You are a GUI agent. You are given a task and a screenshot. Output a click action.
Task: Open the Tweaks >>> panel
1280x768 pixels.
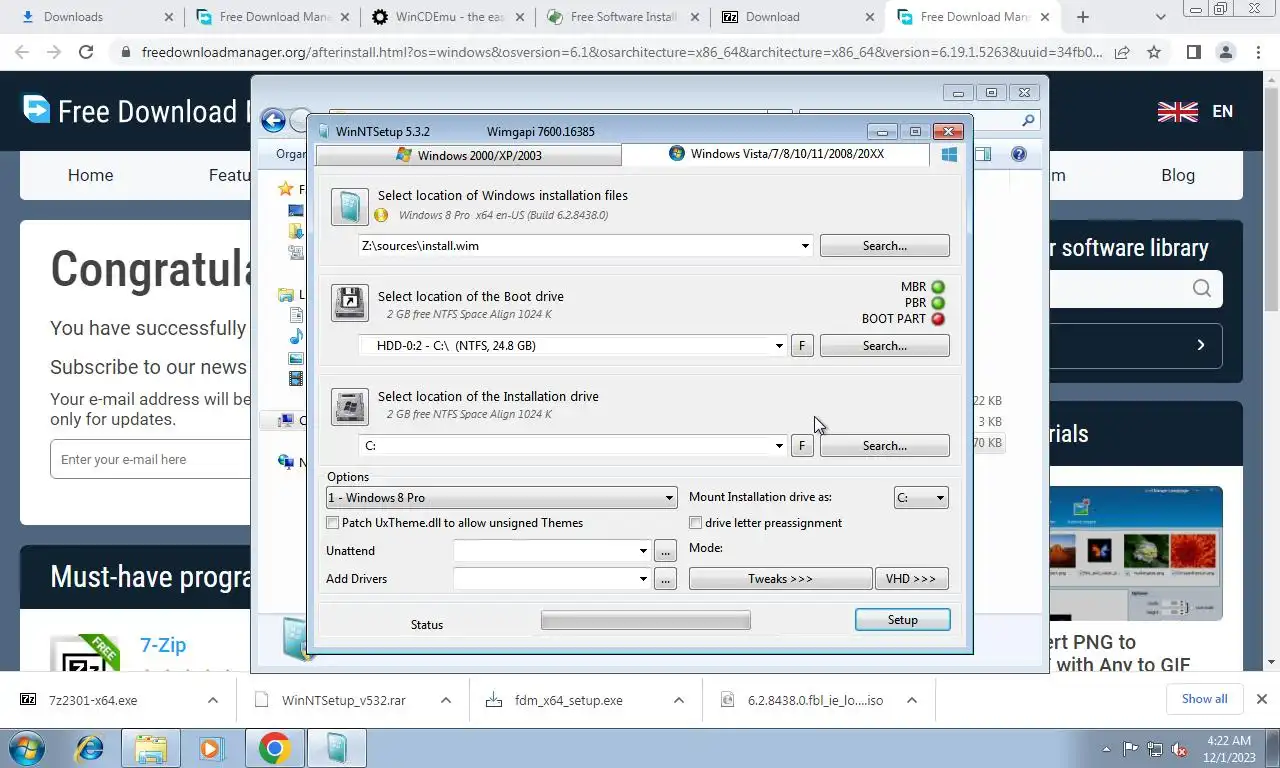(x=780, y=579)
